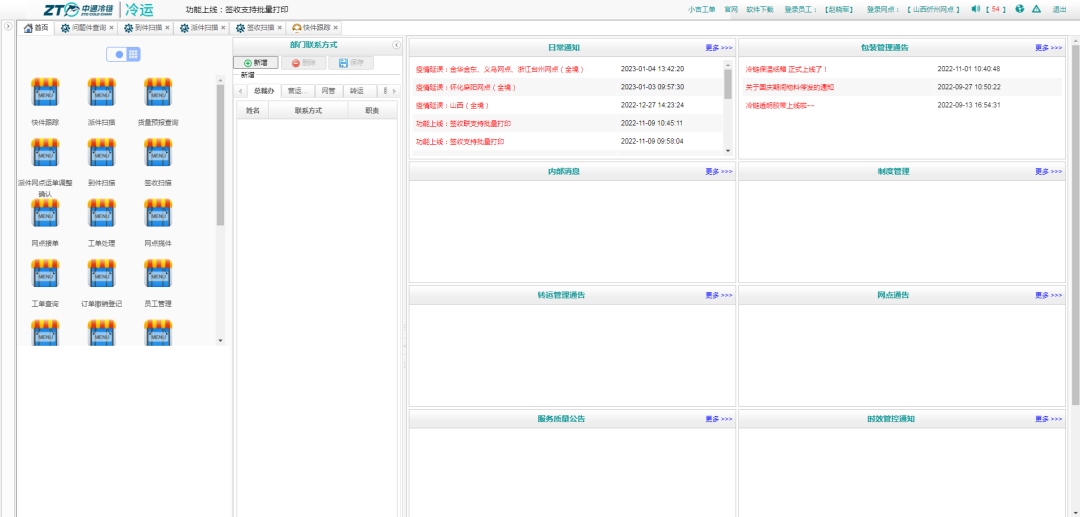Open notice 关于国庆期间物料停发的通知
The width and height of the screenshot is (1080, 517).
pyautogui.click(x=789, y=87)
